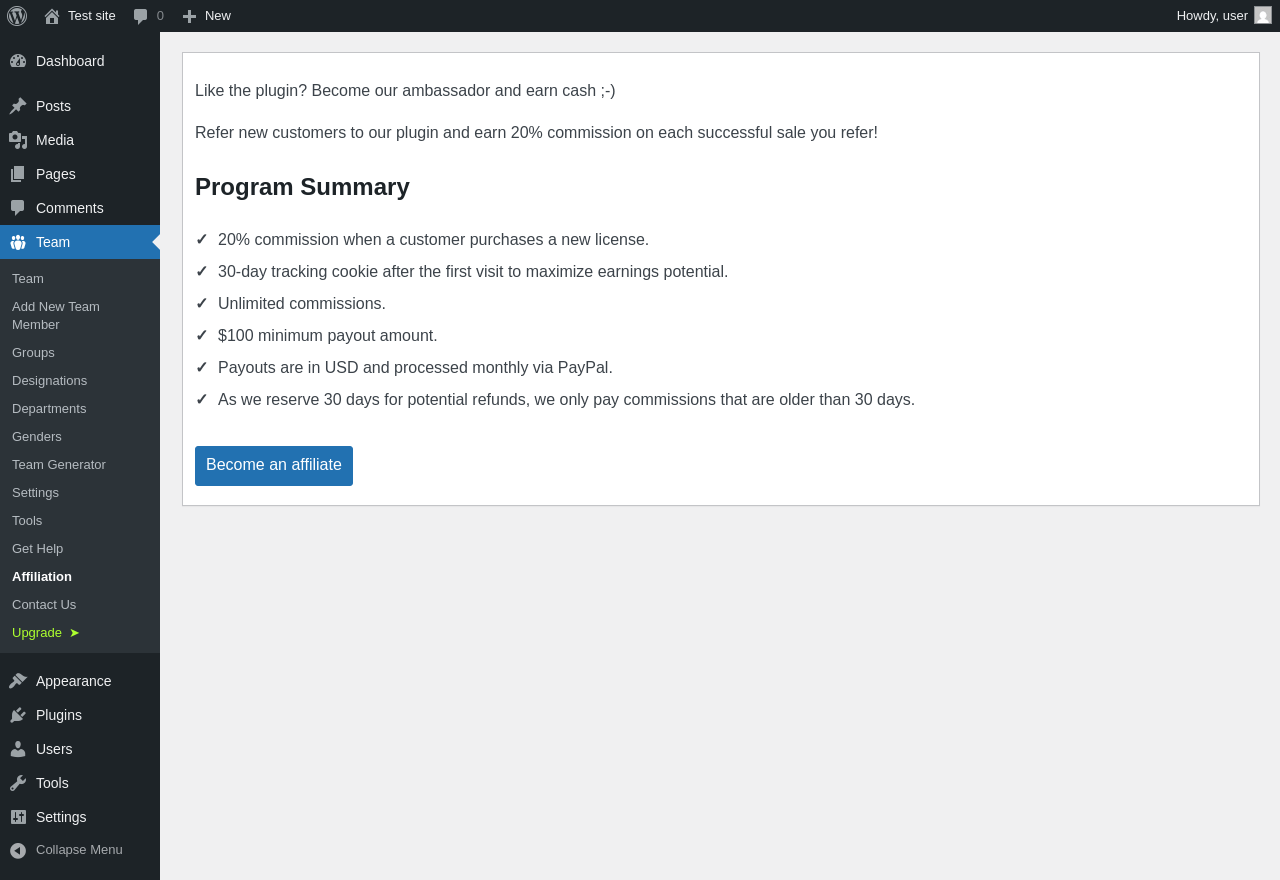Open the Dashboard gauge icon
The height and width of the screenshot is (880, 1280).
(x=18, y=61)
